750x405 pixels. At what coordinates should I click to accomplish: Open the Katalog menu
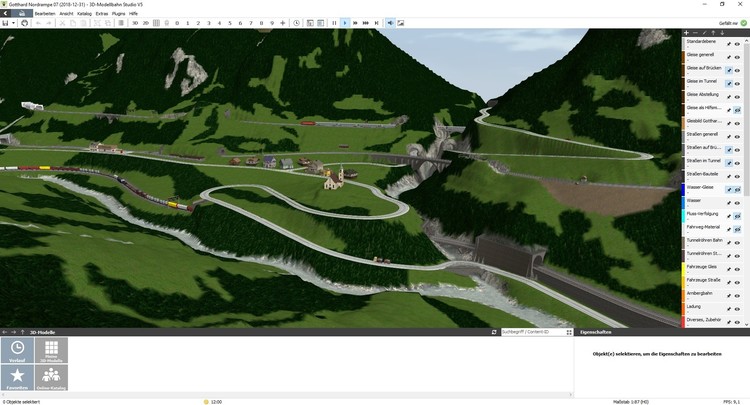point(85,14)
